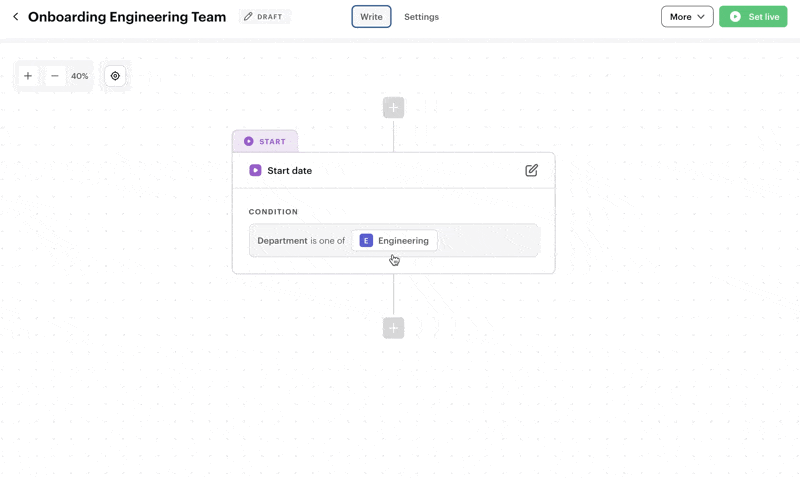
Task: Open the Settings tab
Action: tap(421, 17)
